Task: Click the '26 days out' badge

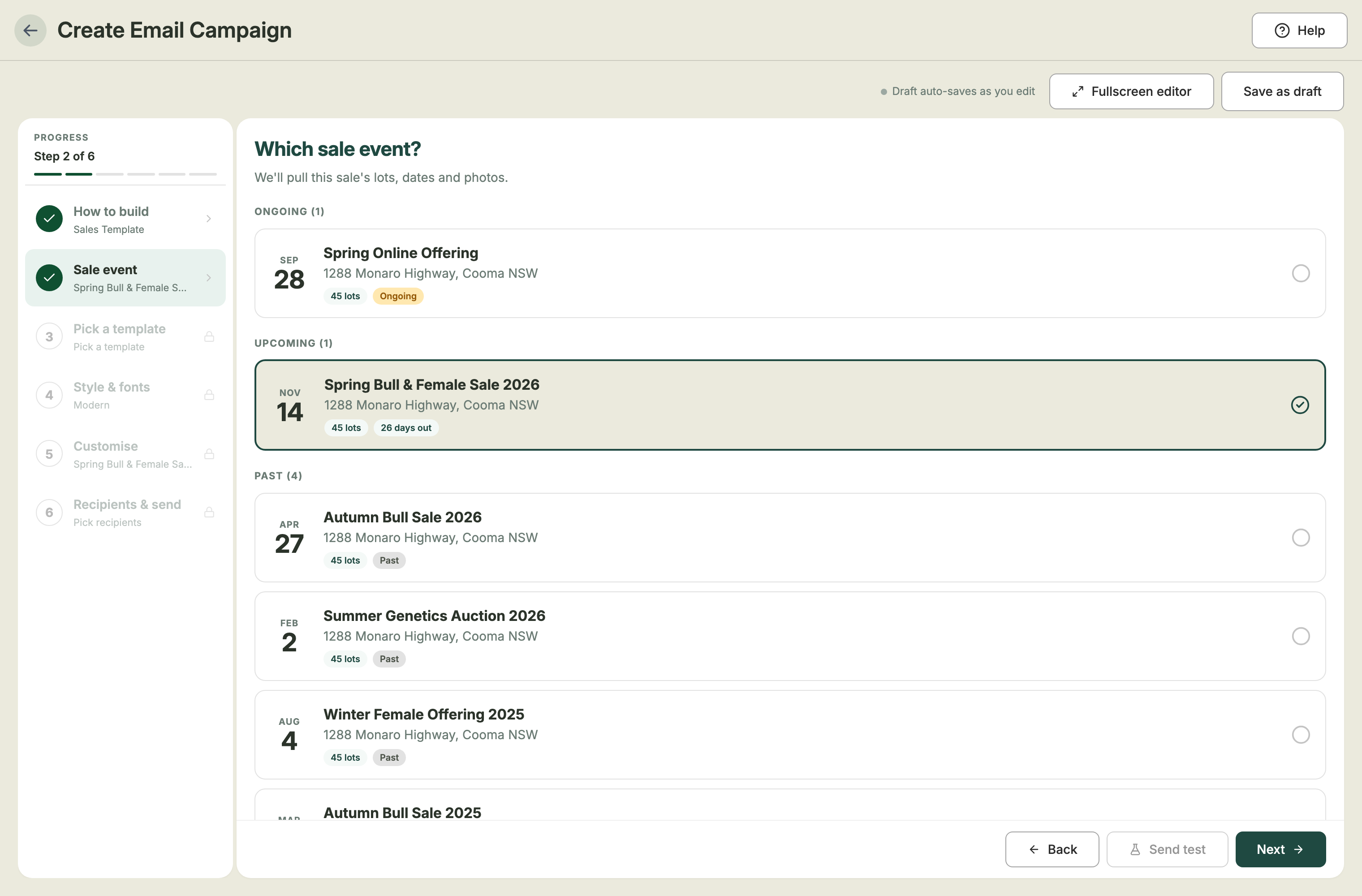Action: (406, 428)
